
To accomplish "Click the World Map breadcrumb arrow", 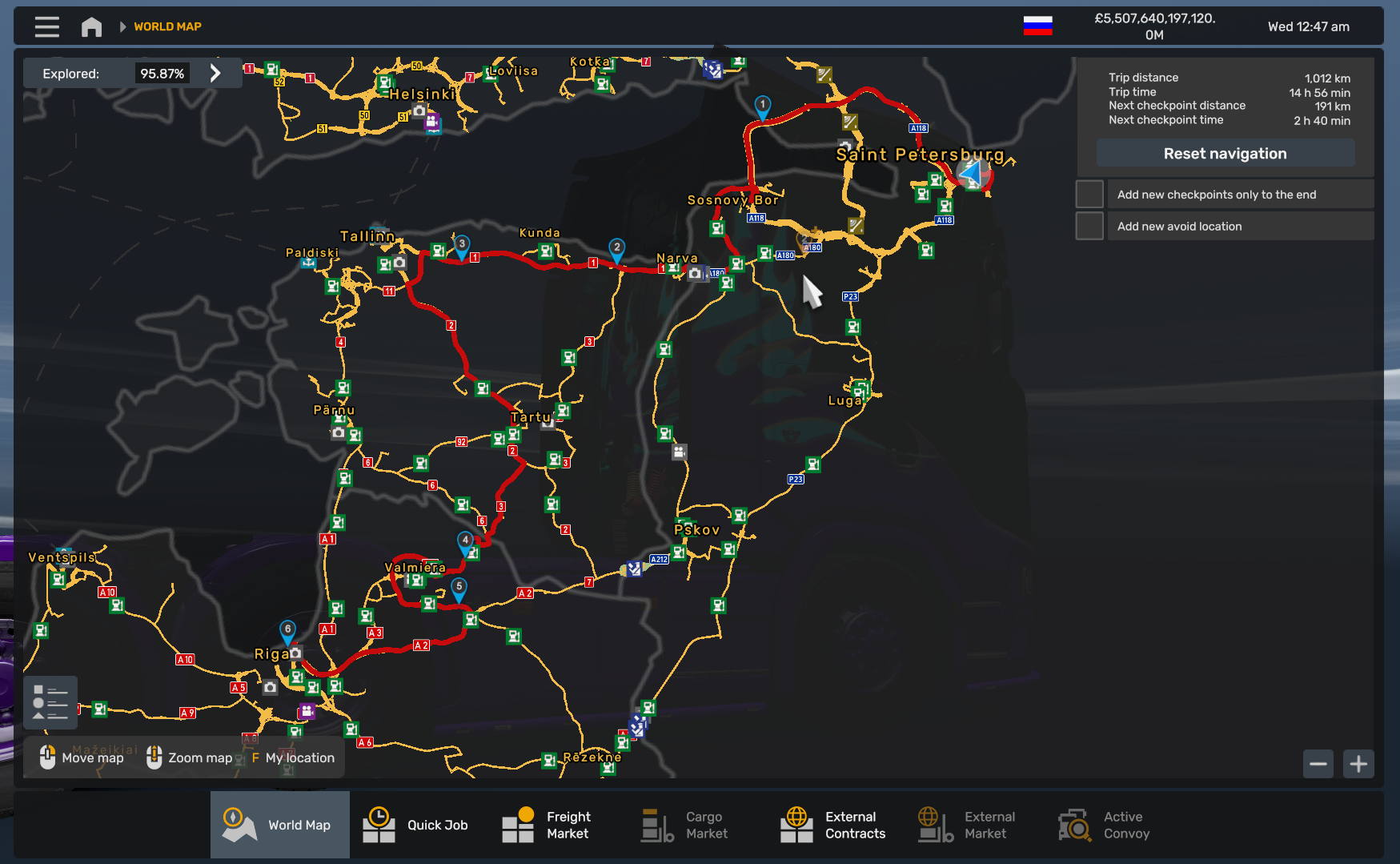I will coord(123,26).
